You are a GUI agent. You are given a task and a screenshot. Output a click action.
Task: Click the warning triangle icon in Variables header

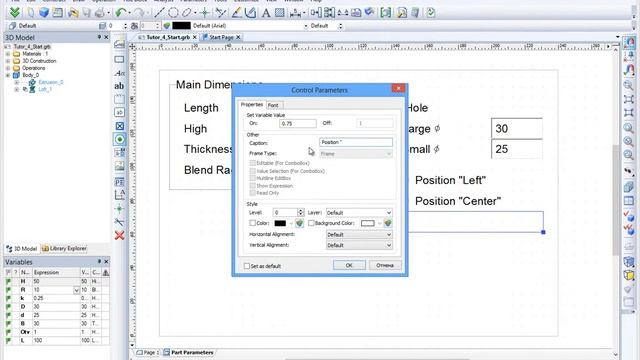pos(106,272)
